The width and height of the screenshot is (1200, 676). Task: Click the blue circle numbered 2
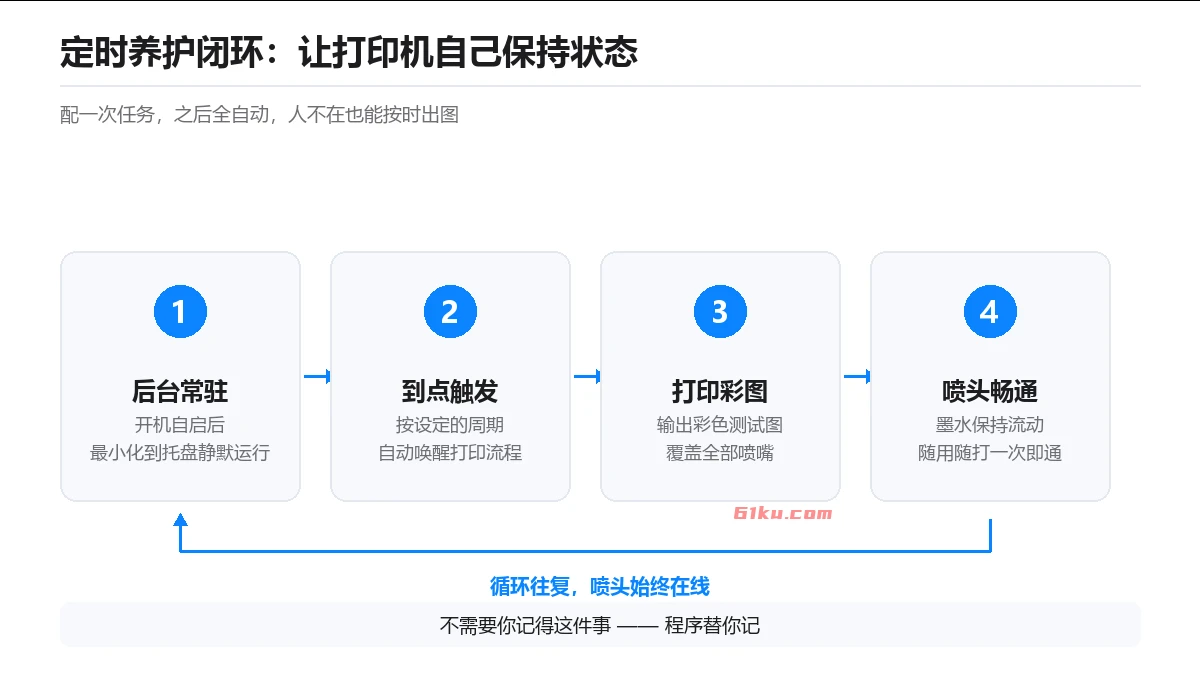(450, 311)
